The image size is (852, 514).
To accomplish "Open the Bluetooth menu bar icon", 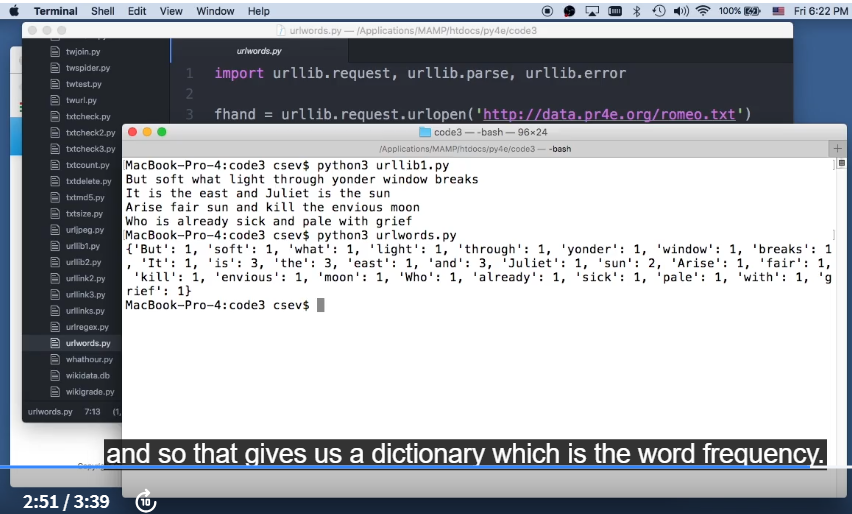I will coord(637,11).
